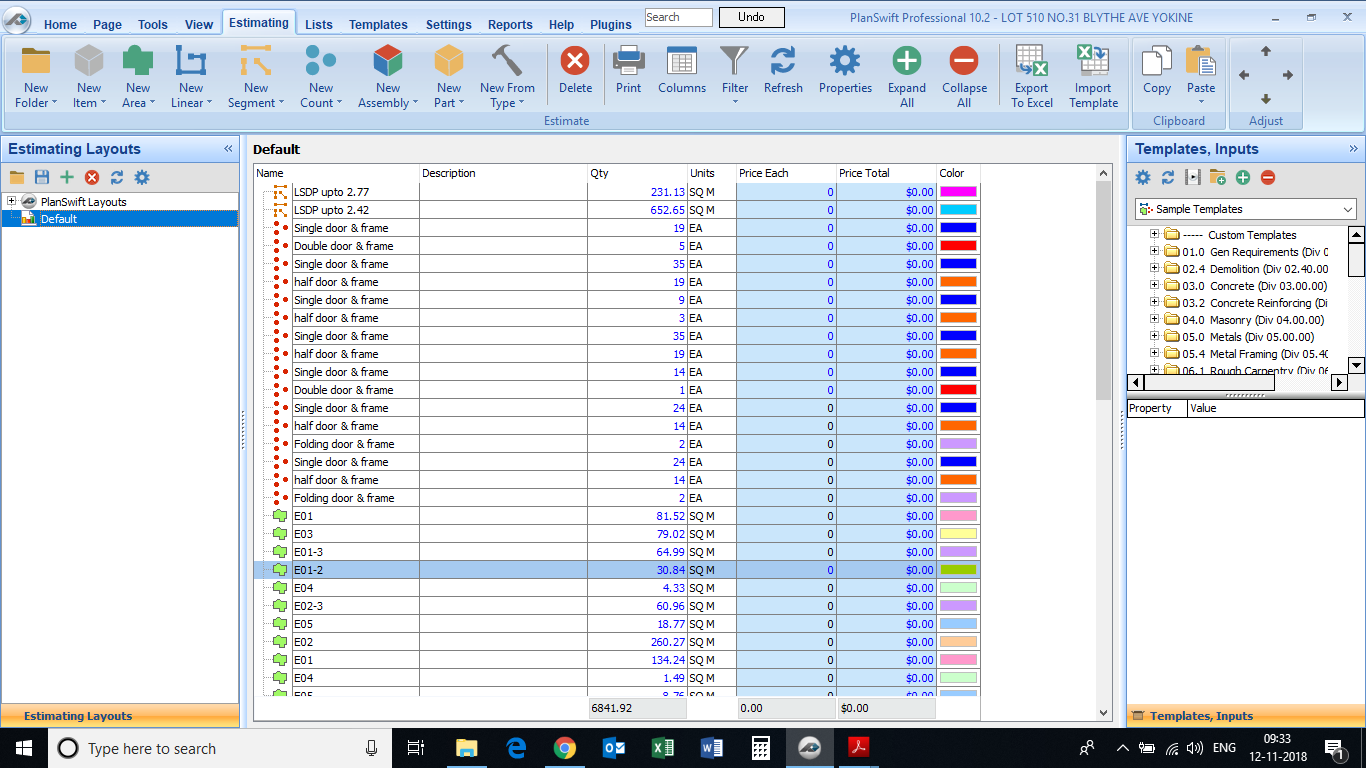Image resolution: width=1366 pixels, height=768 pixels.
Task: Click the red minus icon in Templates toolbar
Action: (1268, 177)
